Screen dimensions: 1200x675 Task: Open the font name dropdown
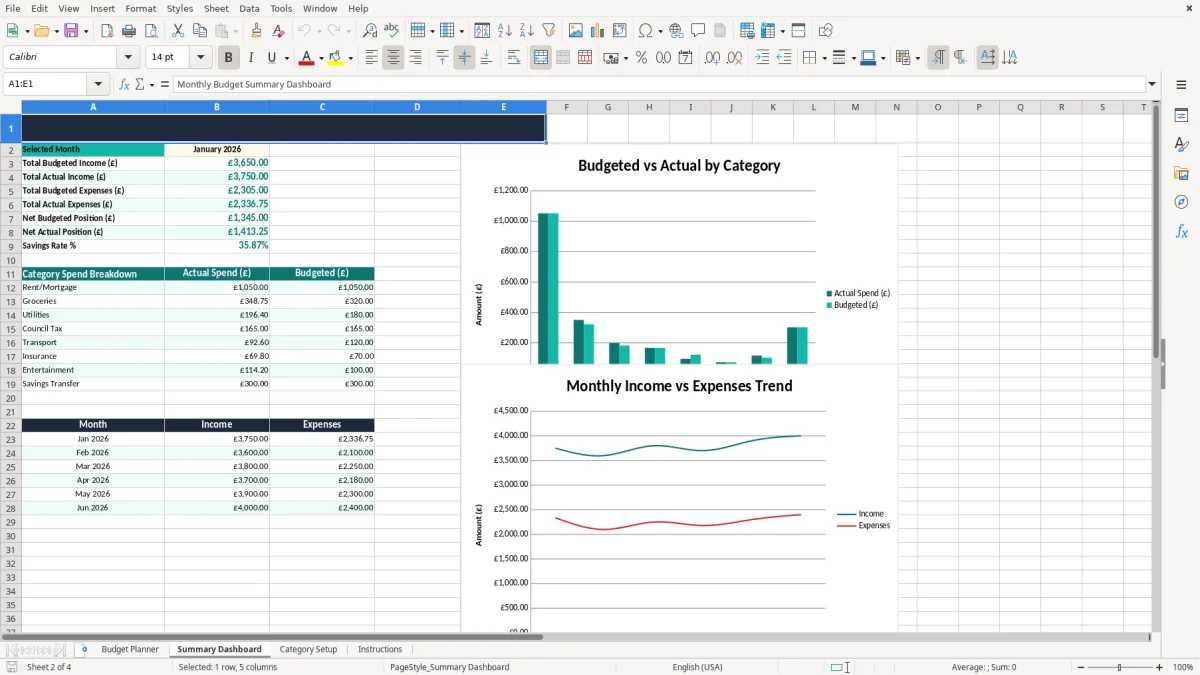[x=130, y=58]
